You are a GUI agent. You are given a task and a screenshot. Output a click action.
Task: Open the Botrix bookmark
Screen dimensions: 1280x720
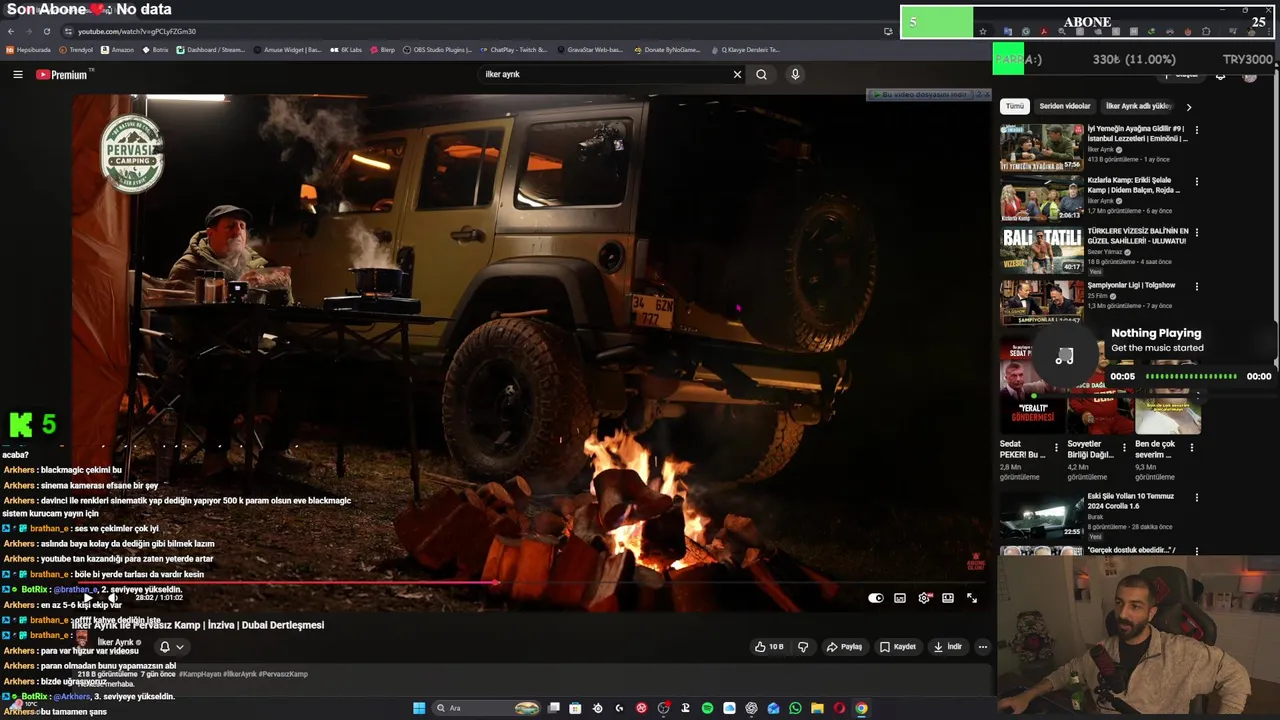click(156, 49)
